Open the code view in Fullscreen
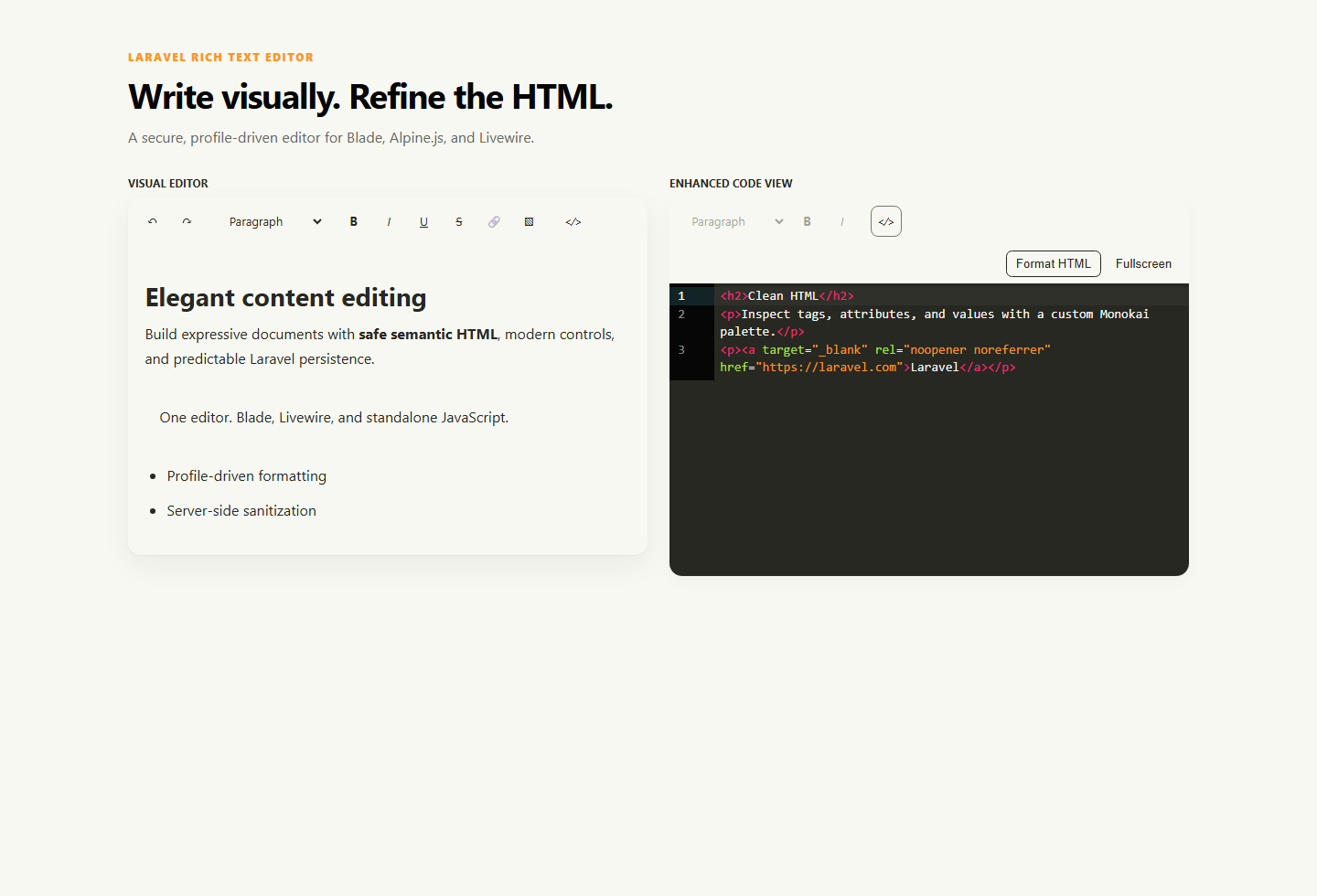The height and width of the screenshot is (896, 1317). coord(1143,263)
